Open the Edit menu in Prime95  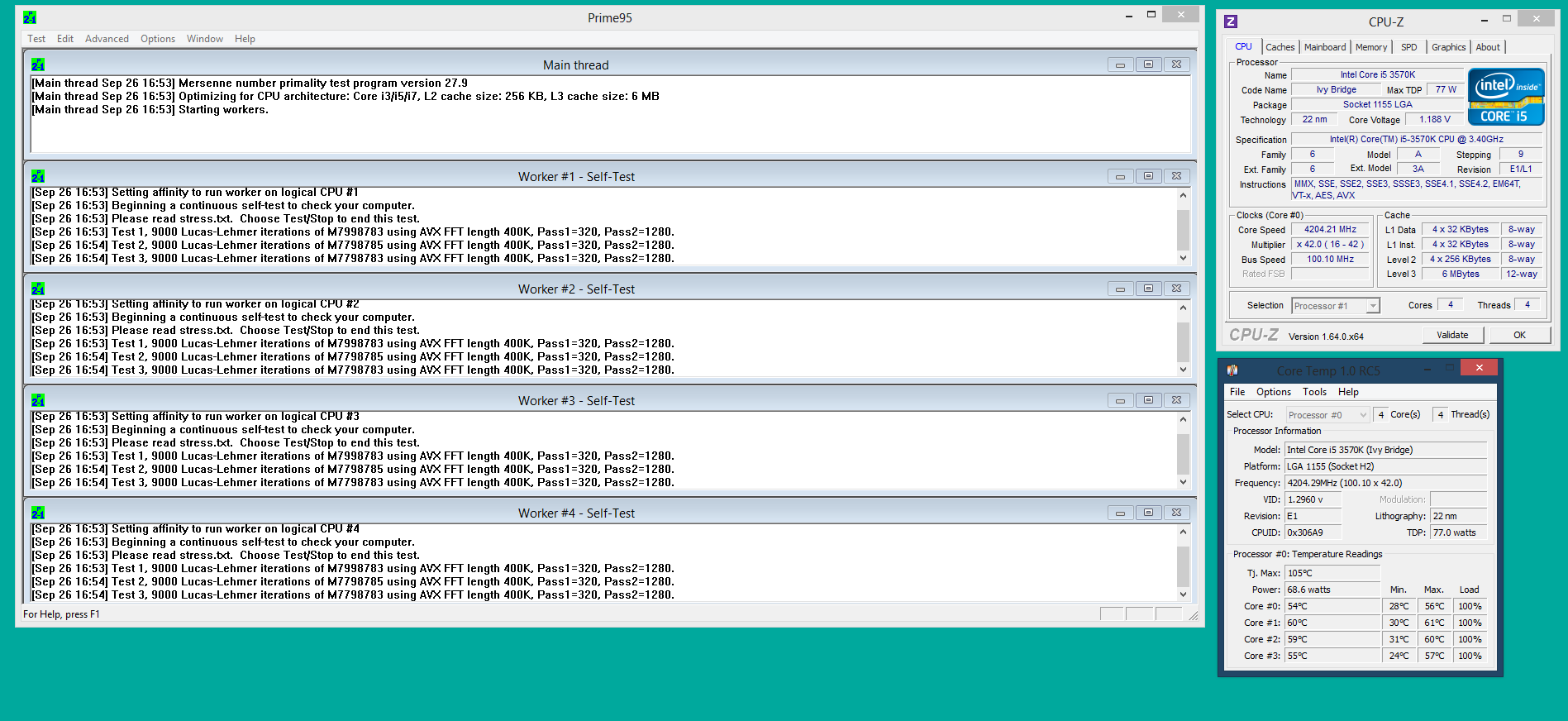tap(65, 39)
